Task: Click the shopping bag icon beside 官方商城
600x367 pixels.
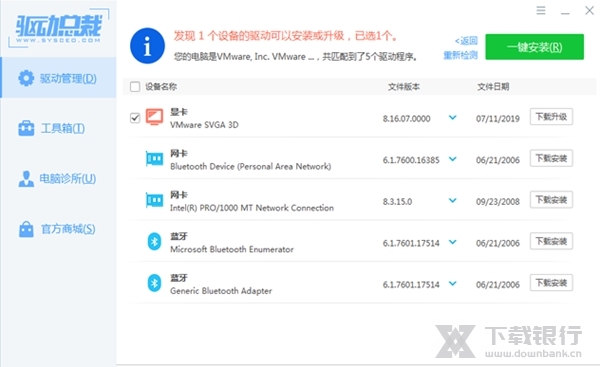Action: [x=26, y=229]
